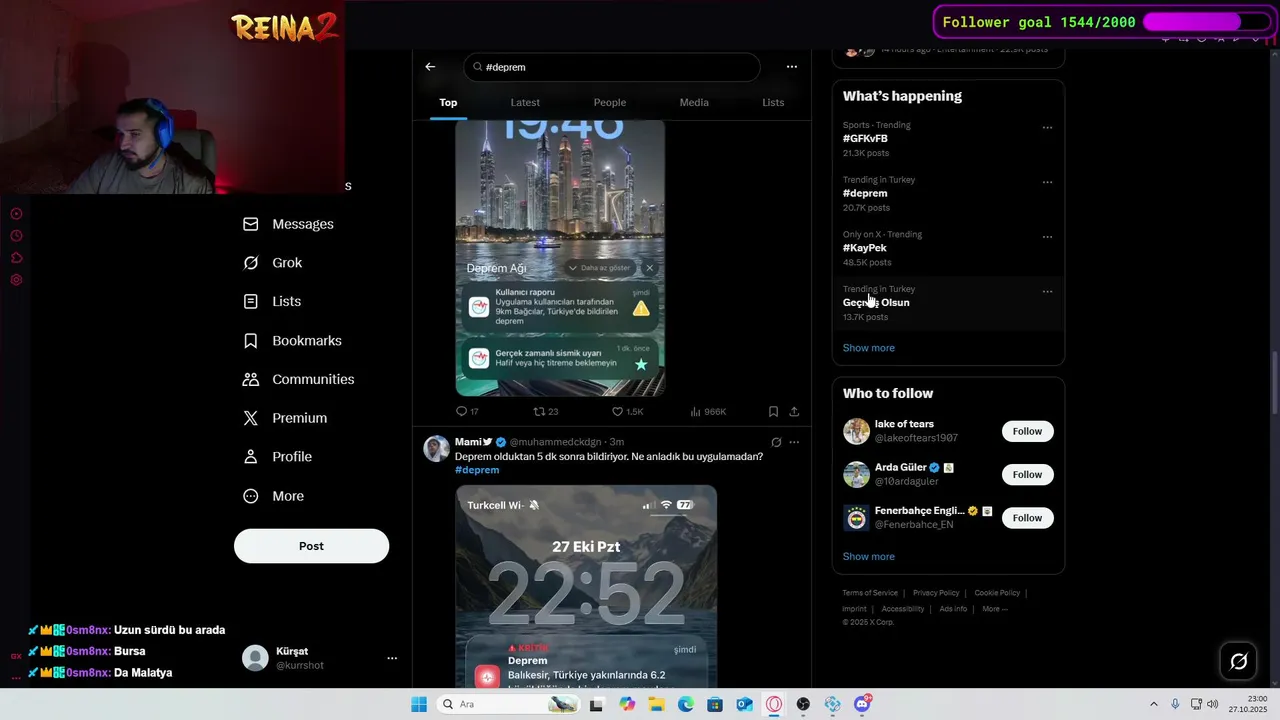Switch to the Media tab
Screen dimensions: 1280x720
pyautogui.click(x=694, y=102)
